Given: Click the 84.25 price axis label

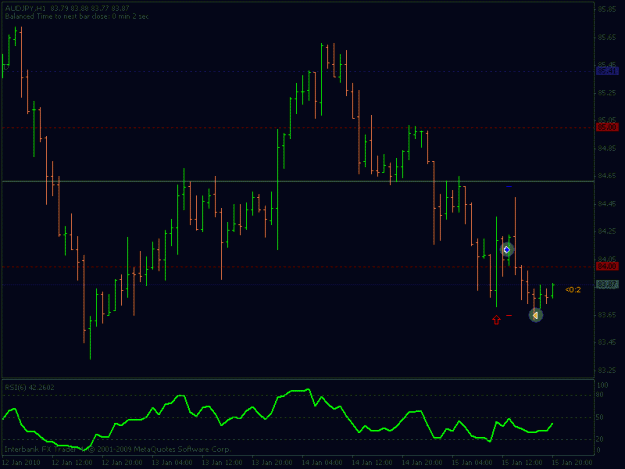Looking at the screenshot, I should [607, 231].
